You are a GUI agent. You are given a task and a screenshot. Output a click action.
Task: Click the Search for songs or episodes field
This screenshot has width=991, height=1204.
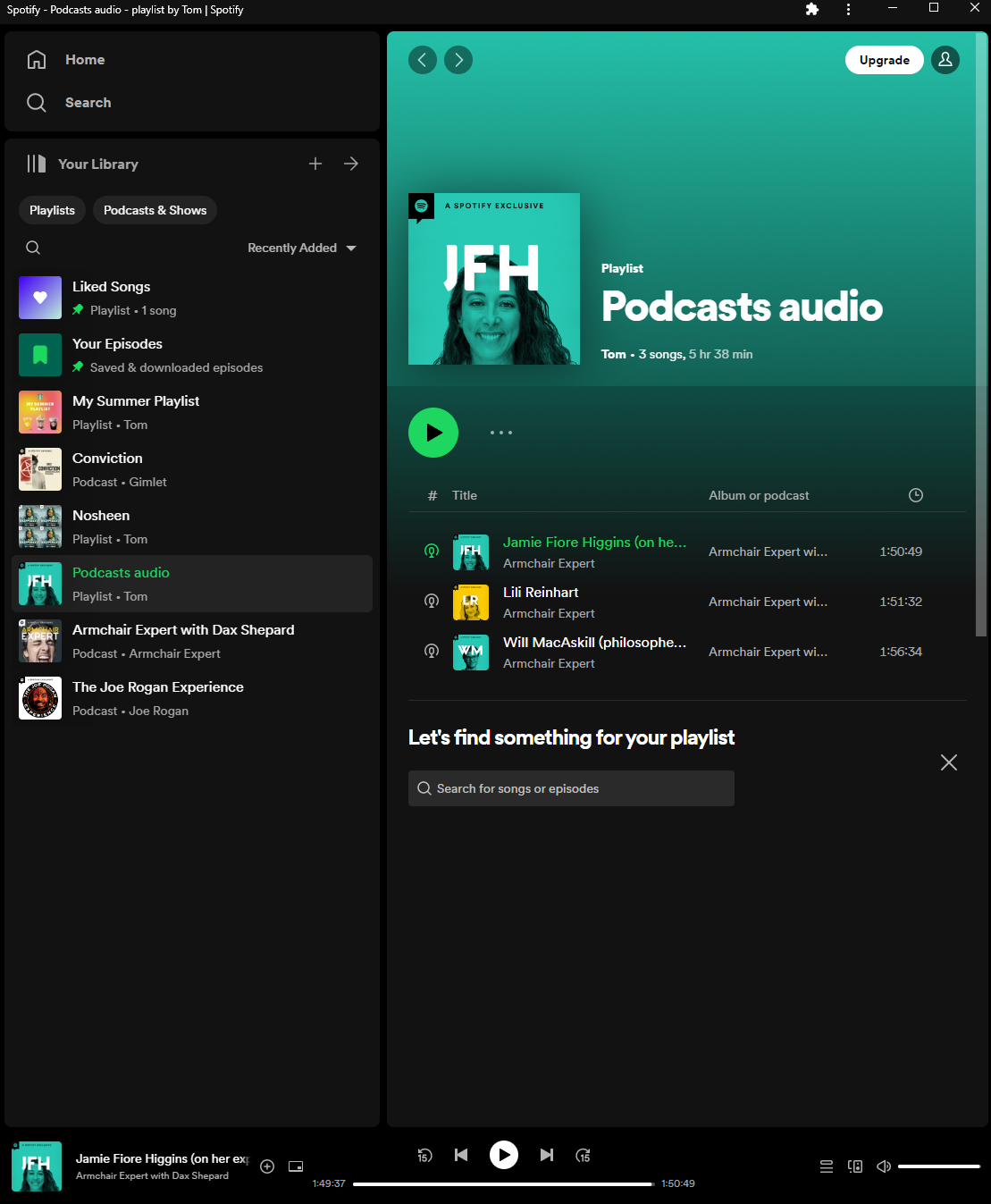[572, 788]
